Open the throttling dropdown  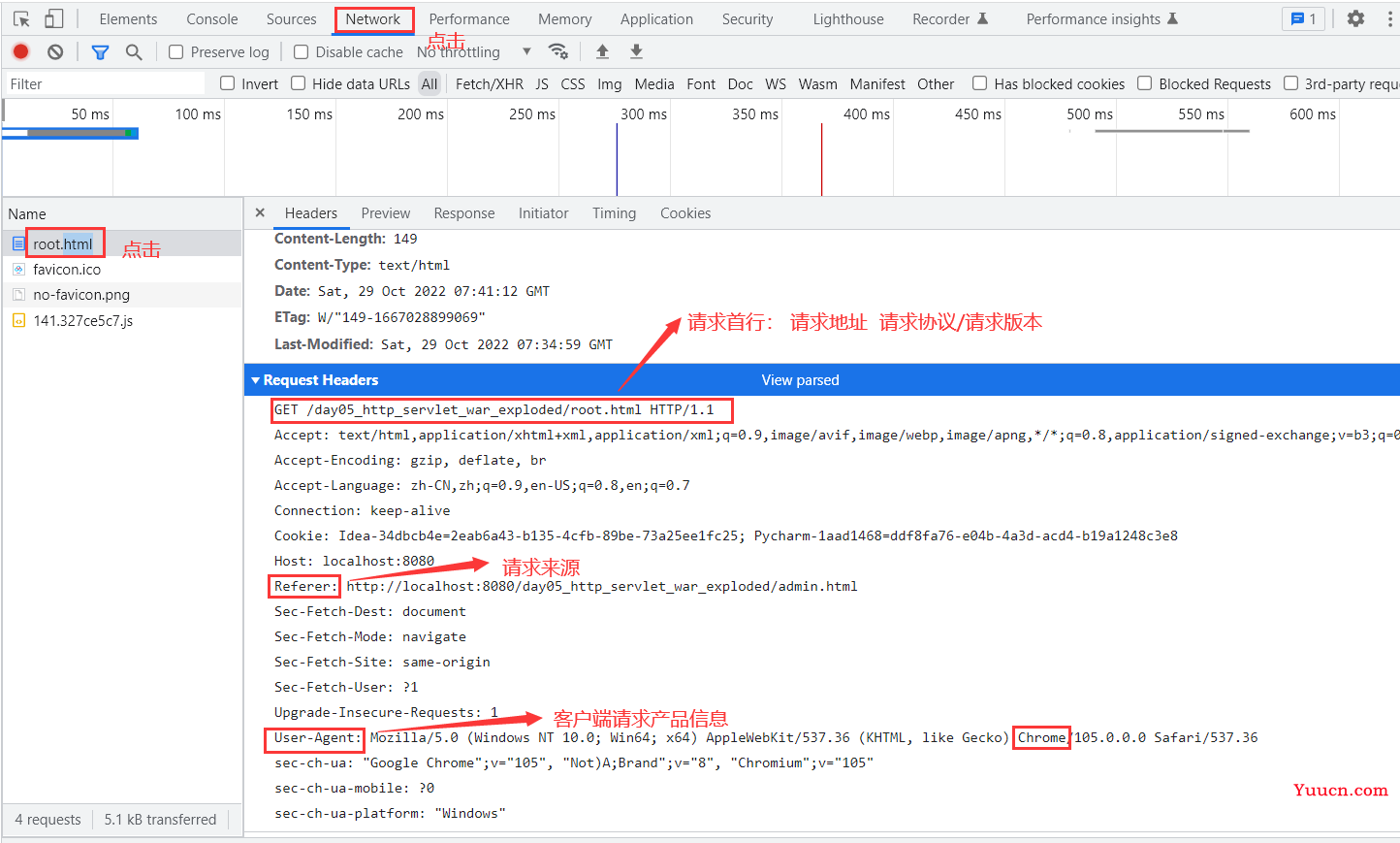pyautogui.click(x=475, y=51)
